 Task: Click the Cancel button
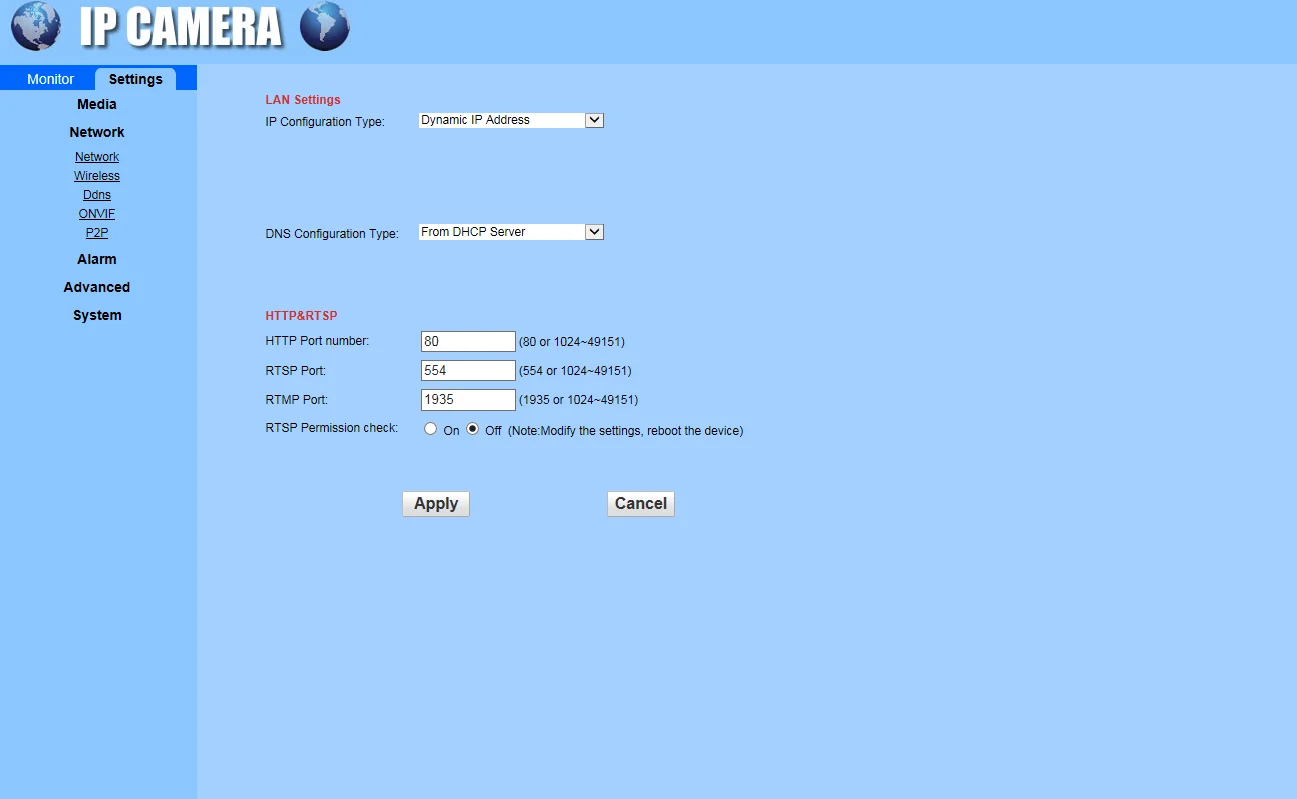[x=641, y=504]
